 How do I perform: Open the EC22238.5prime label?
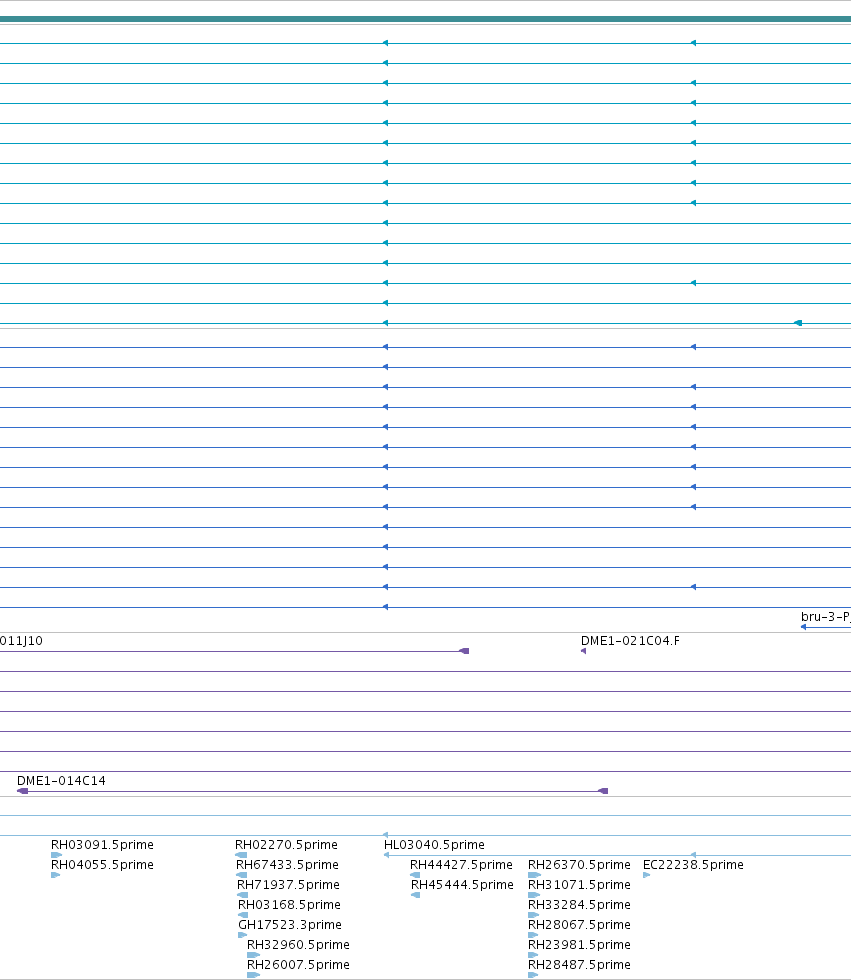click(693, 864)
